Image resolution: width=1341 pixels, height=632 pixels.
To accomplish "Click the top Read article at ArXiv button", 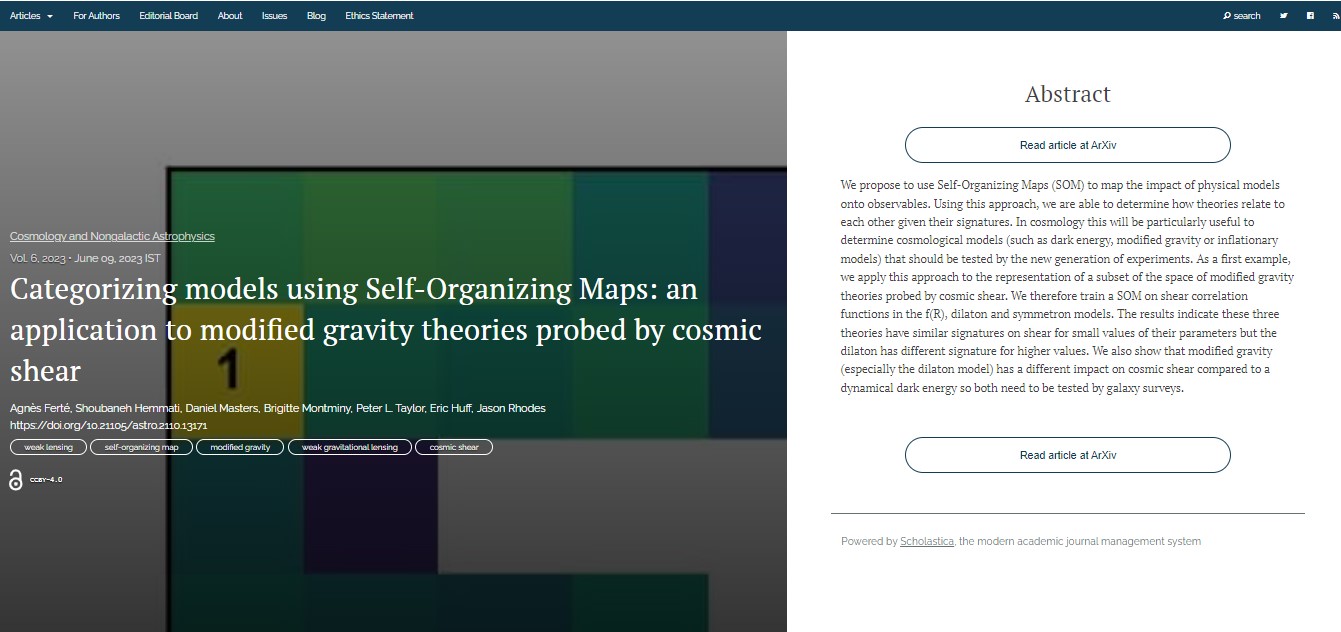I will pos(1067,145).
